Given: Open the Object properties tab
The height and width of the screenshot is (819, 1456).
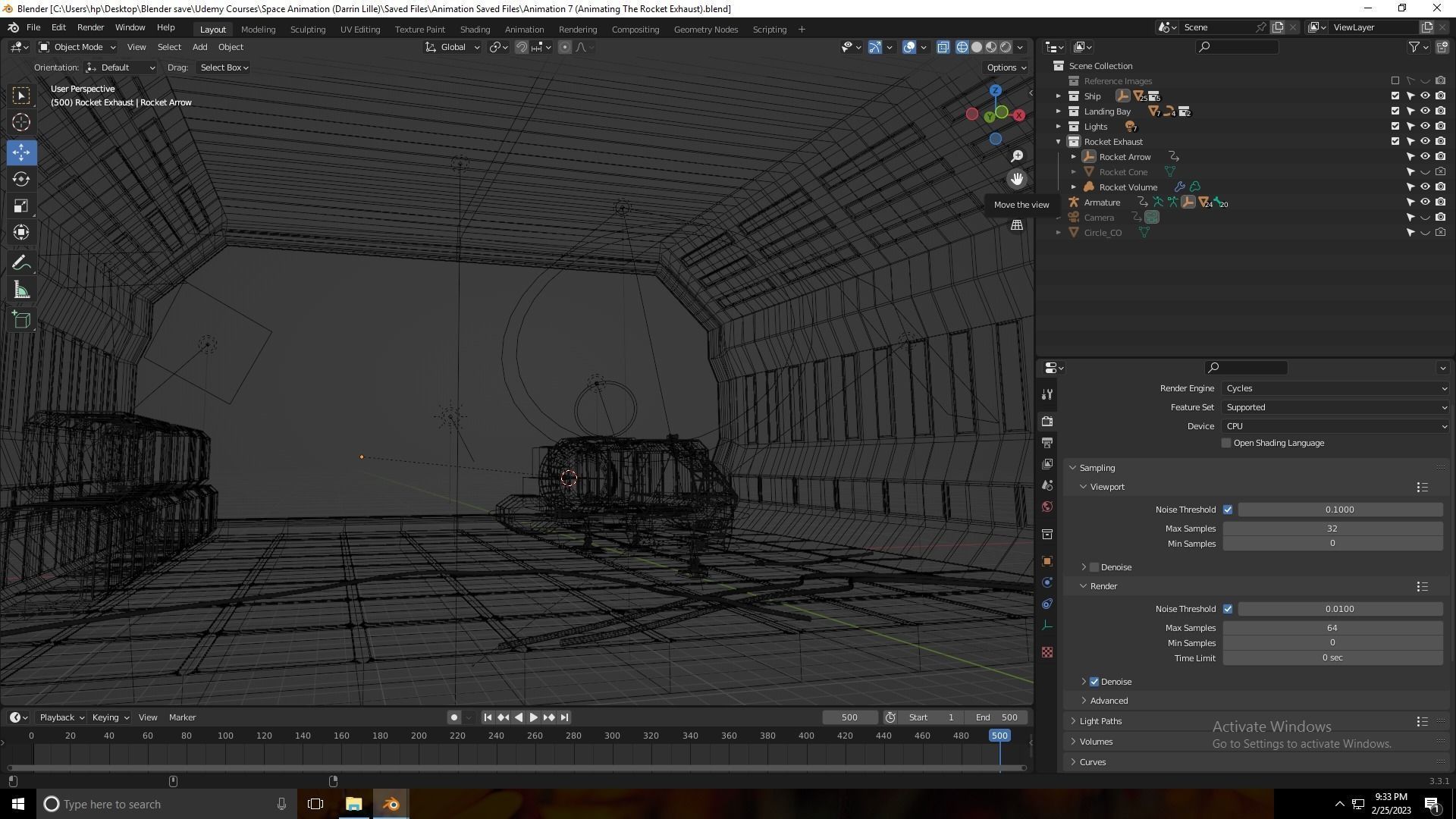Looking at the screenshot, I should coord(1047,561).
